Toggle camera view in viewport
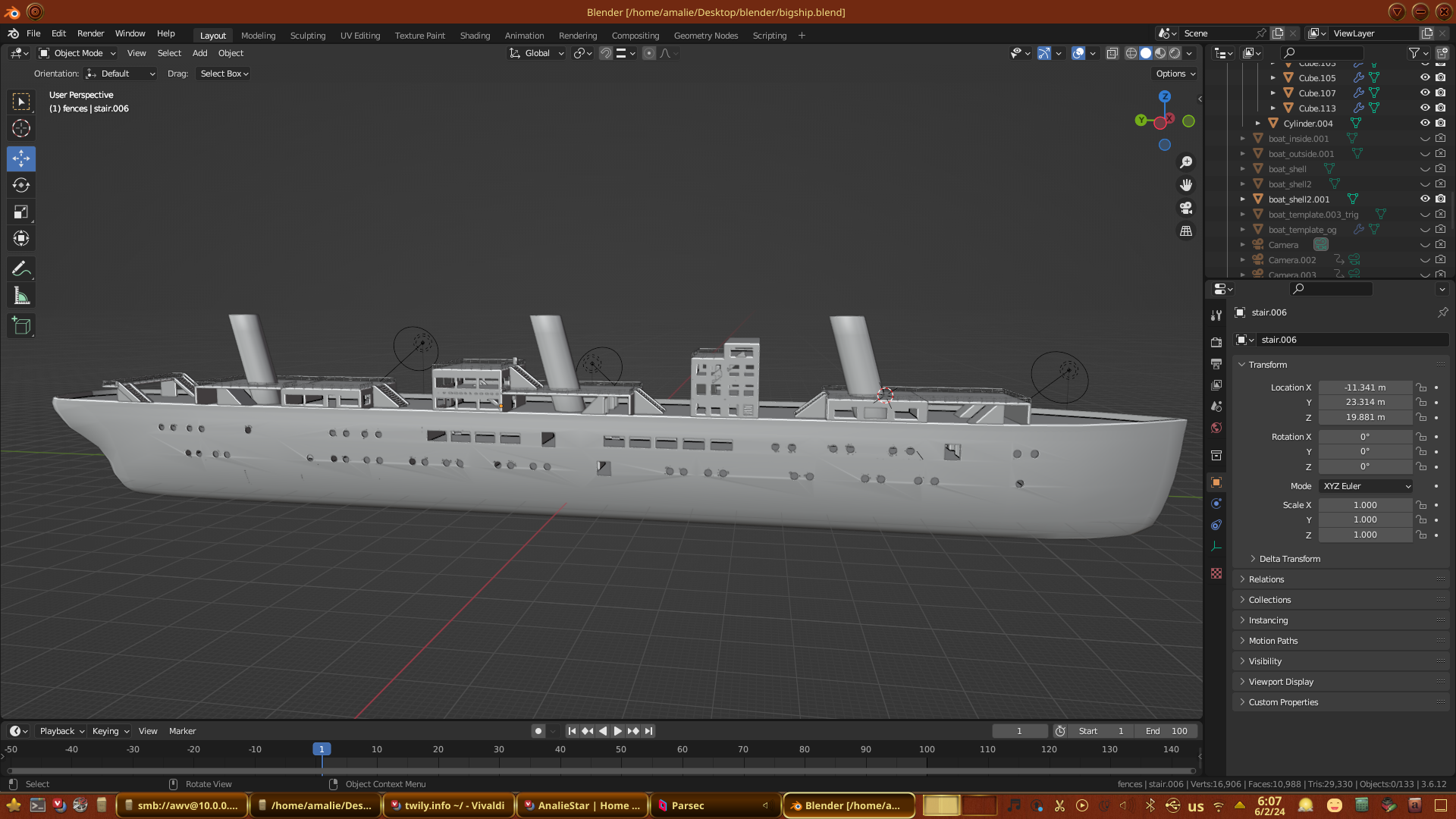The image size is (1456, 819). tap(1186, 208)
